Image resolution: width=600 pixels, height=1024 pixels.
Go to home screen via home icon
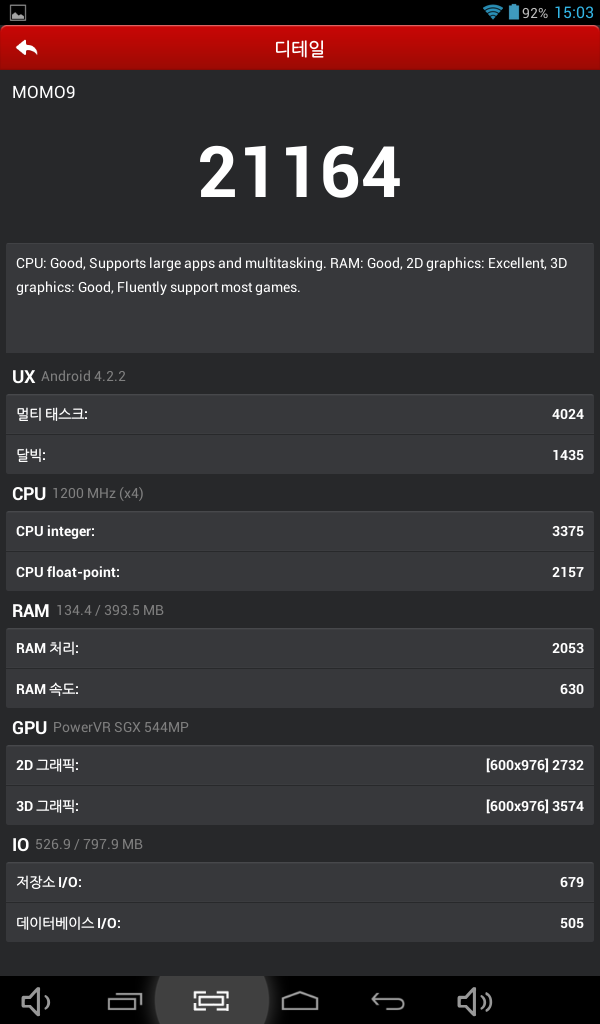point(300,1000)
